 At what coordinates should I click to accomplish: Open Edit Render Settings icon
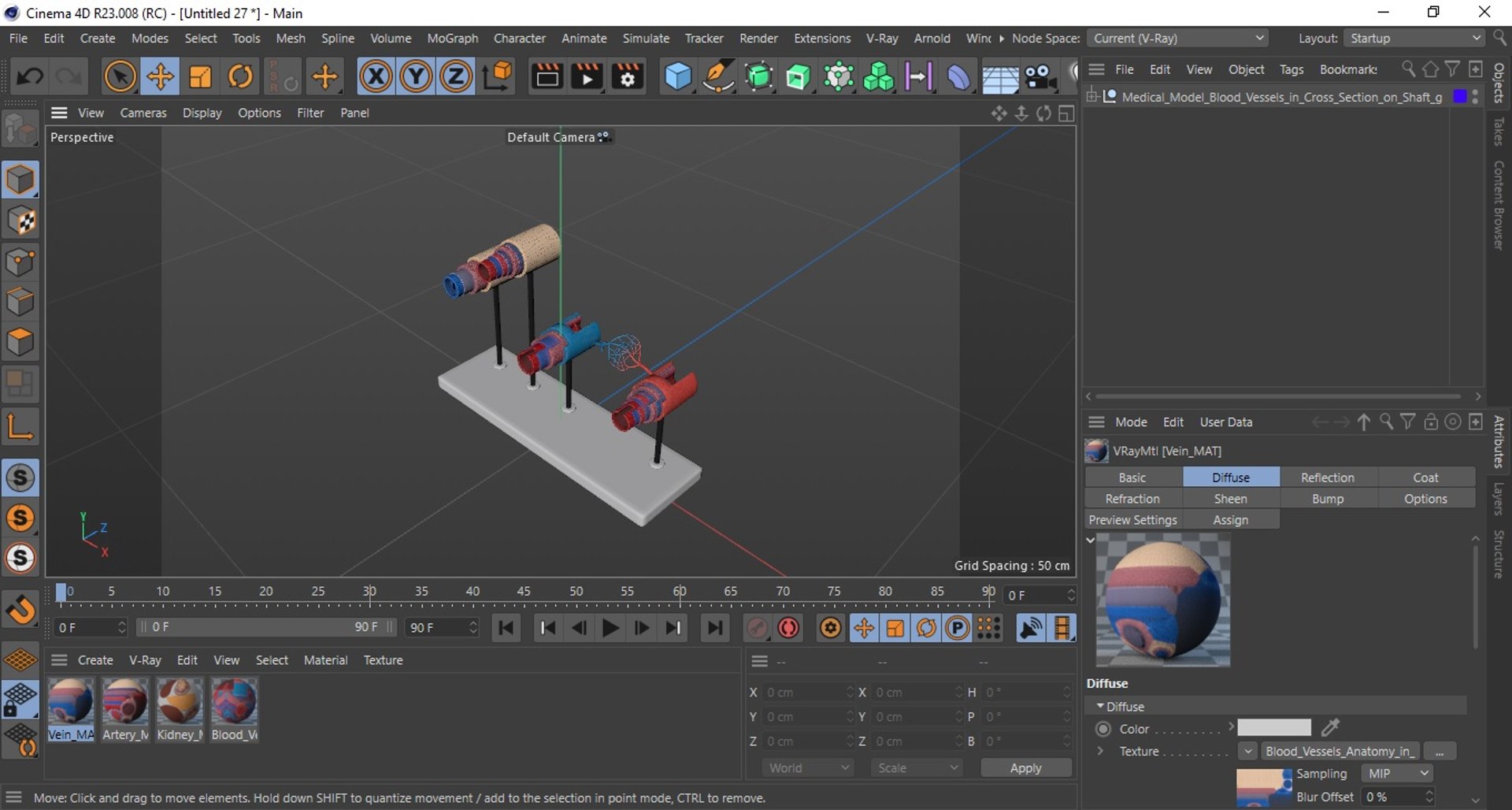point(628,76)
